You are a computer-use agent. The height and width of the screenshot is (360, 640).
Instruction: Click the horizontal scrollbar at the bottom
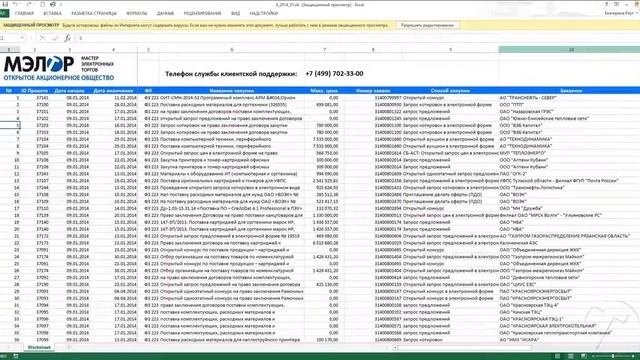coord(464,348)
